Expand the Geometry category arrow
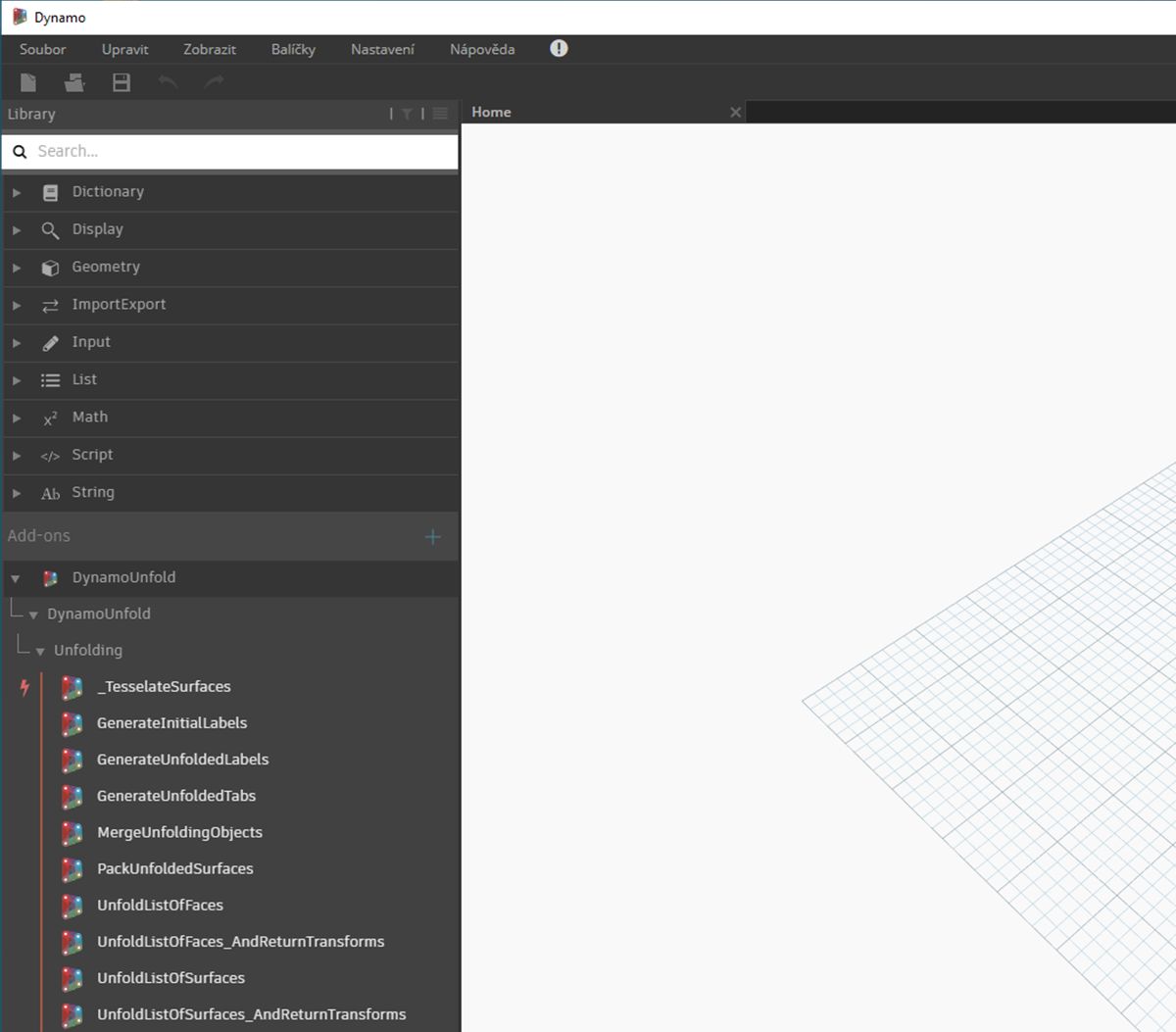This screenshot has height=1032, width=1176. point(17,268)
